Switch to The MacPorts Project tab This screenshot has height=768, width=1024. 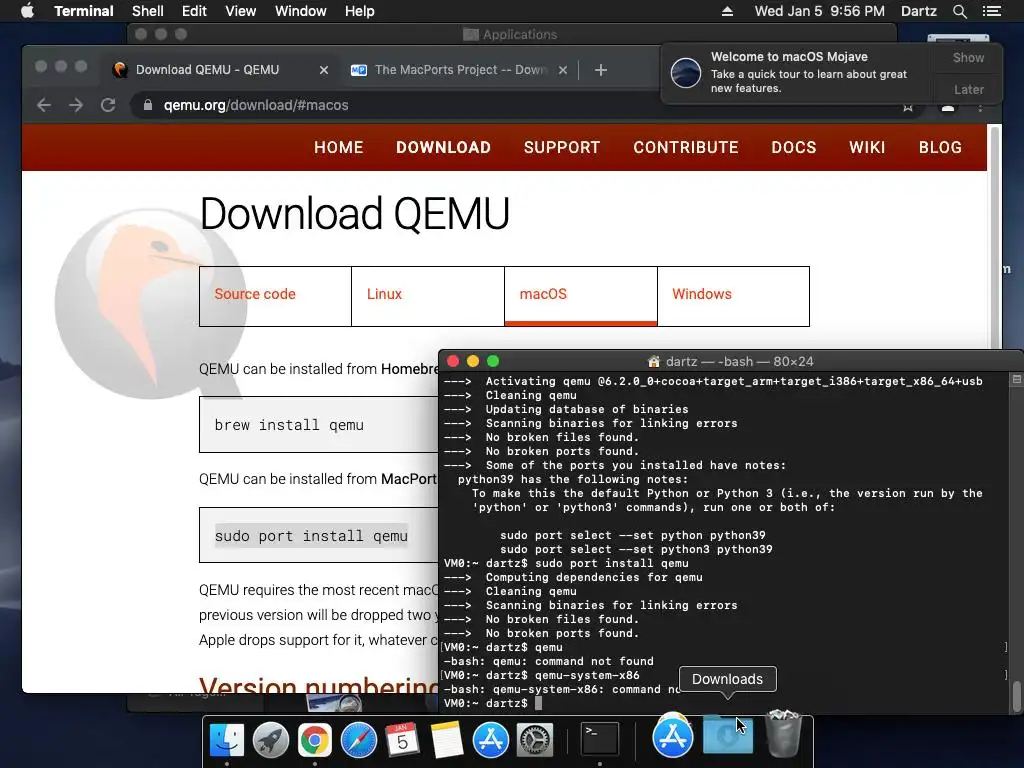coord(460,70)
